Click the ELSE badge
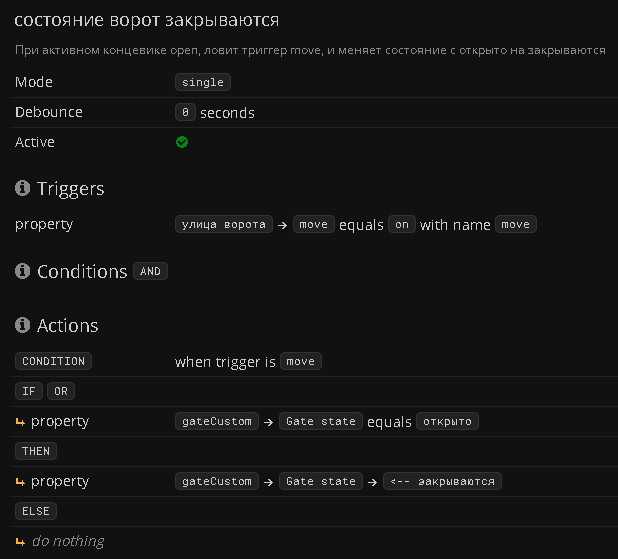This screenshot has height=559, width=618. (x=36, y=511)
